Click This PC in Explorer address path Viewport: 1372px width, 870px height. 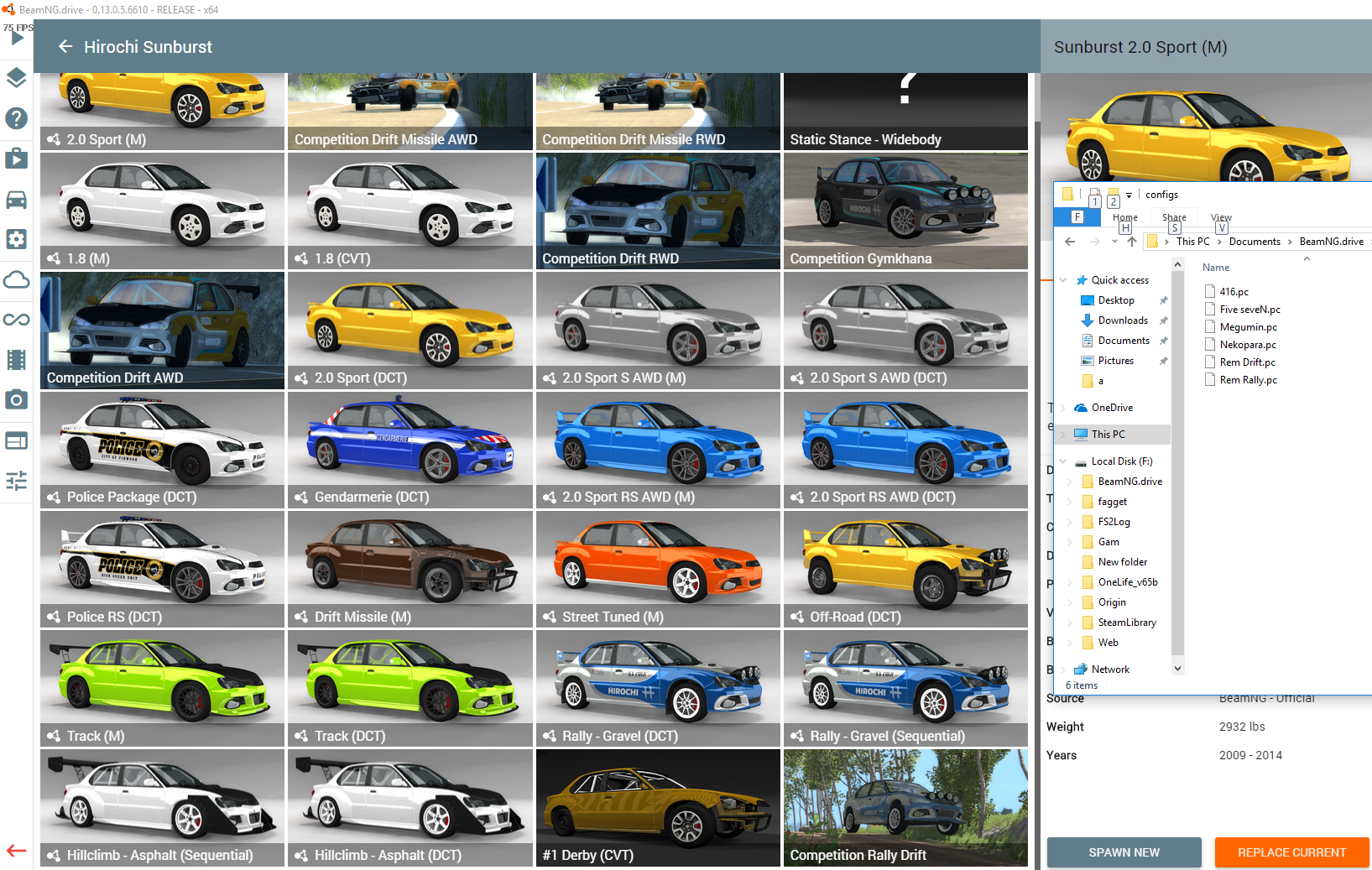1192,242
